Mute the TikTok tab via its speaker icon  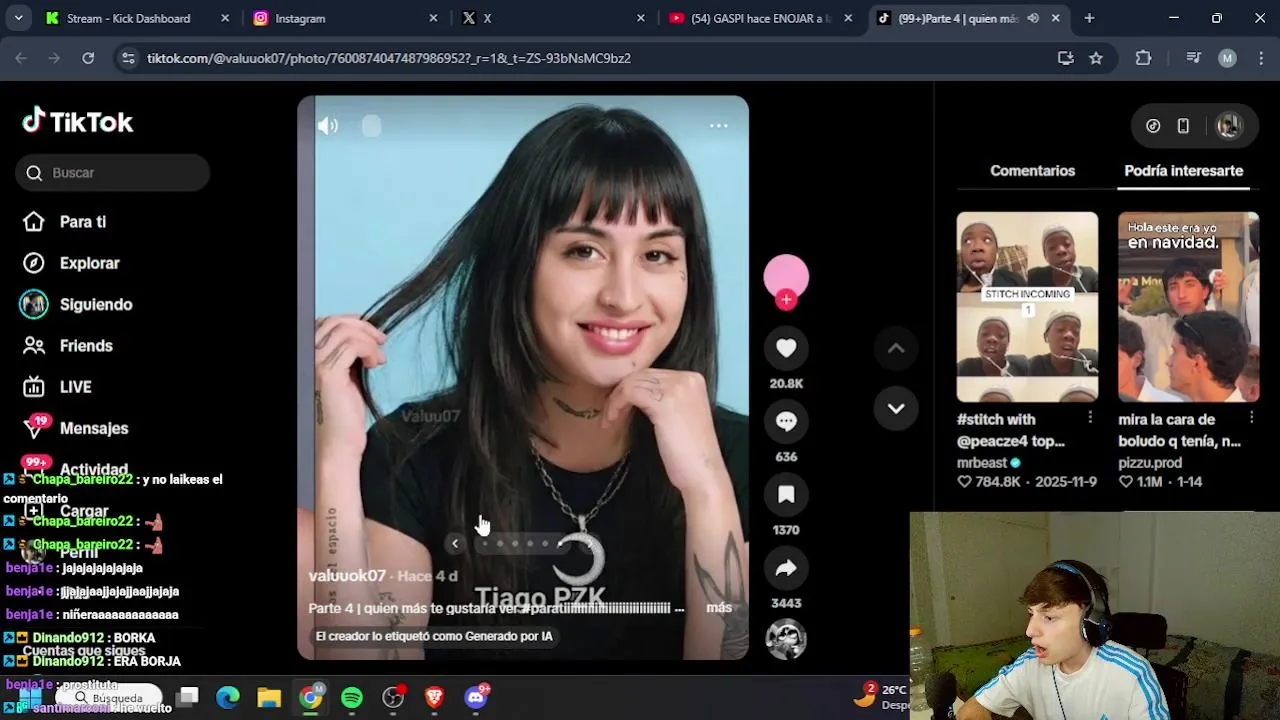point(1033,18)
